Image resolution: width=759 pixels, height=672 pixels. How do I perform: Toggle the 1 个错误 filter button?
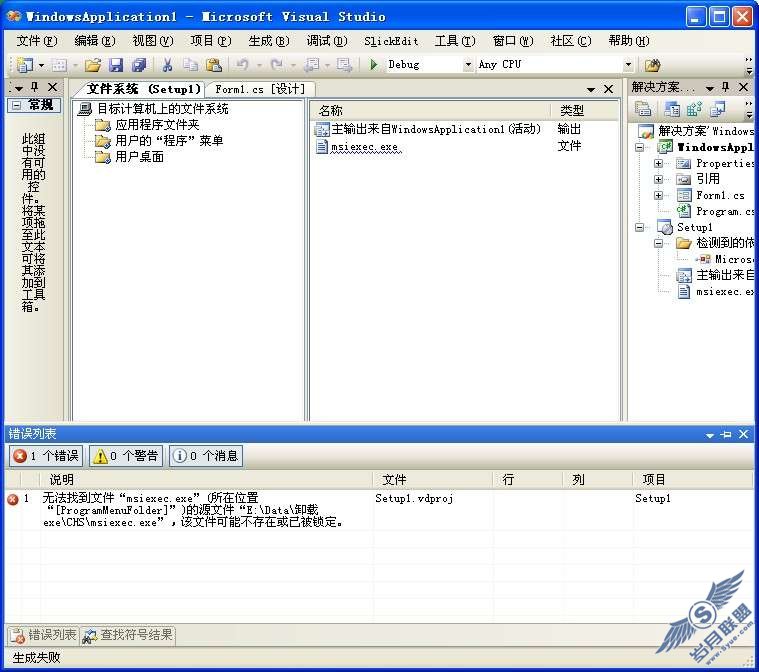[46, 456]
